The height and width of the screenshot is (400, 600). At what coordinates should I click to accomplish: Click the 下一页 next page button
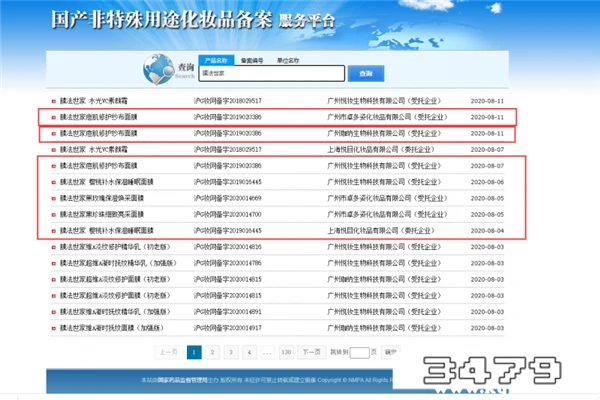point(311,352)
